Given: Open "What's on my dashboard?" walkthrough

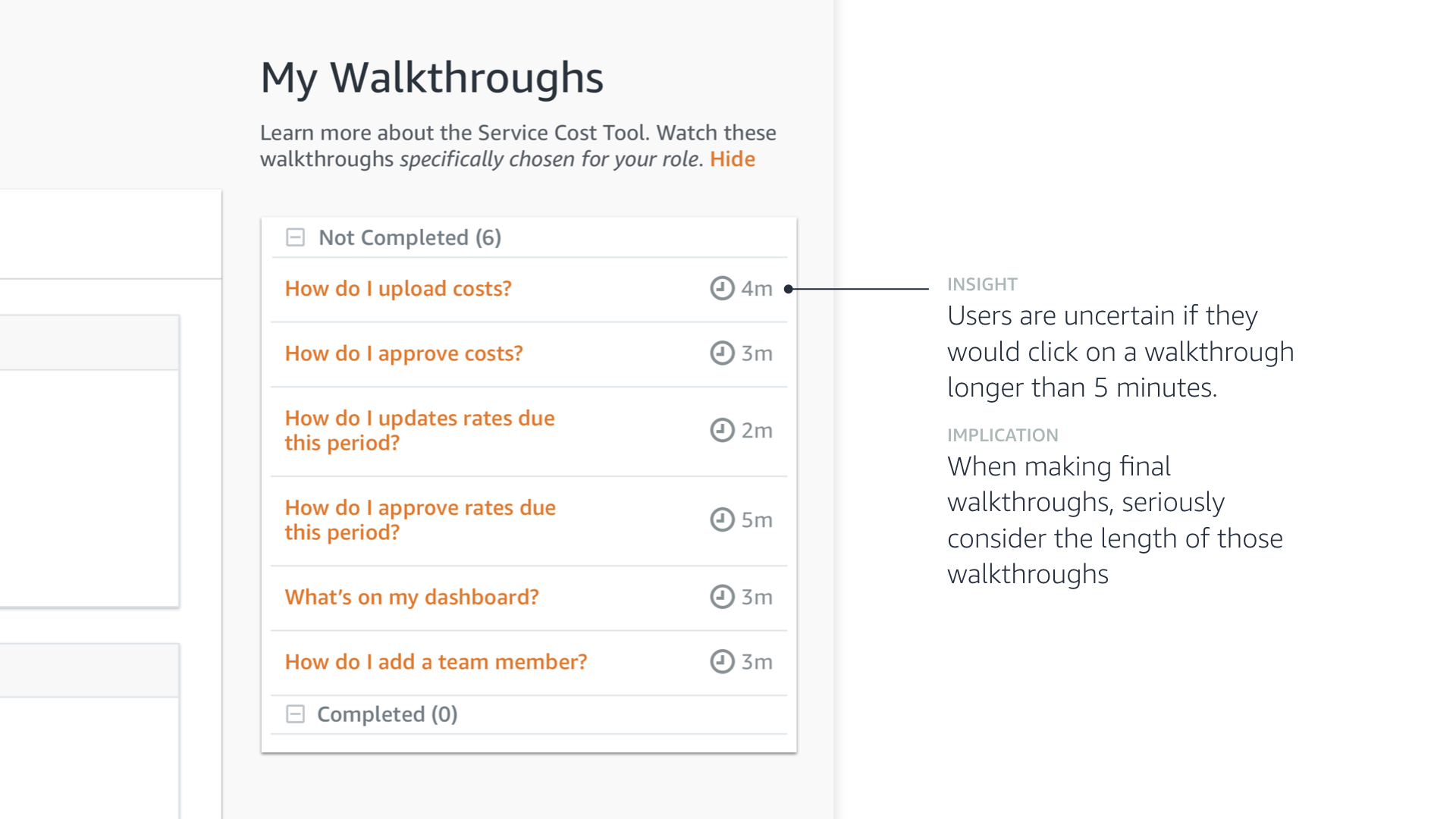Looking at the screenshot, I should point(412,598).
